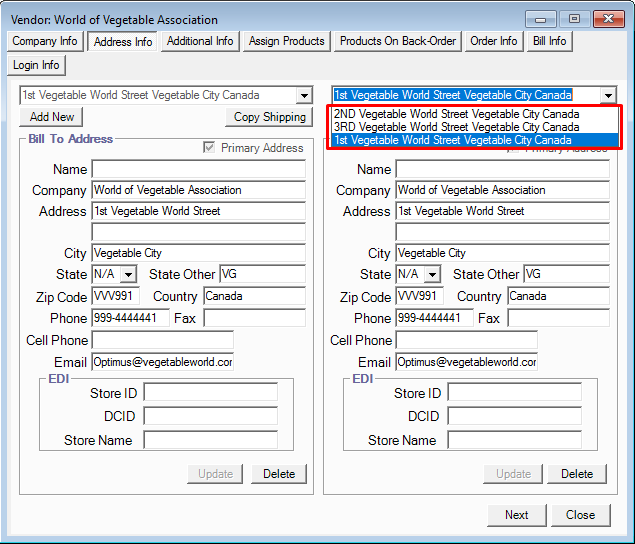
Task: Switch to the Company Info tab
Action: click(45, 41)
